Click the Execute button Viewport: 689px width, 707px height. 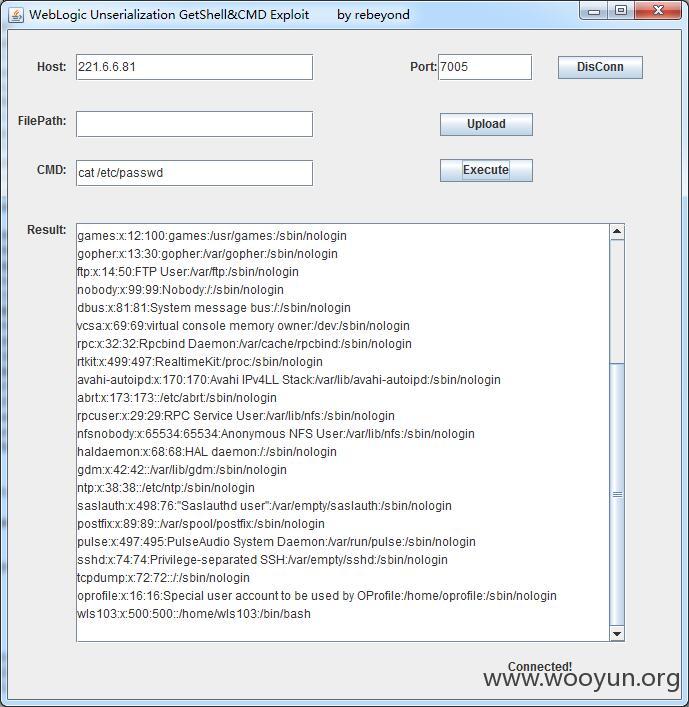(486, 170)
